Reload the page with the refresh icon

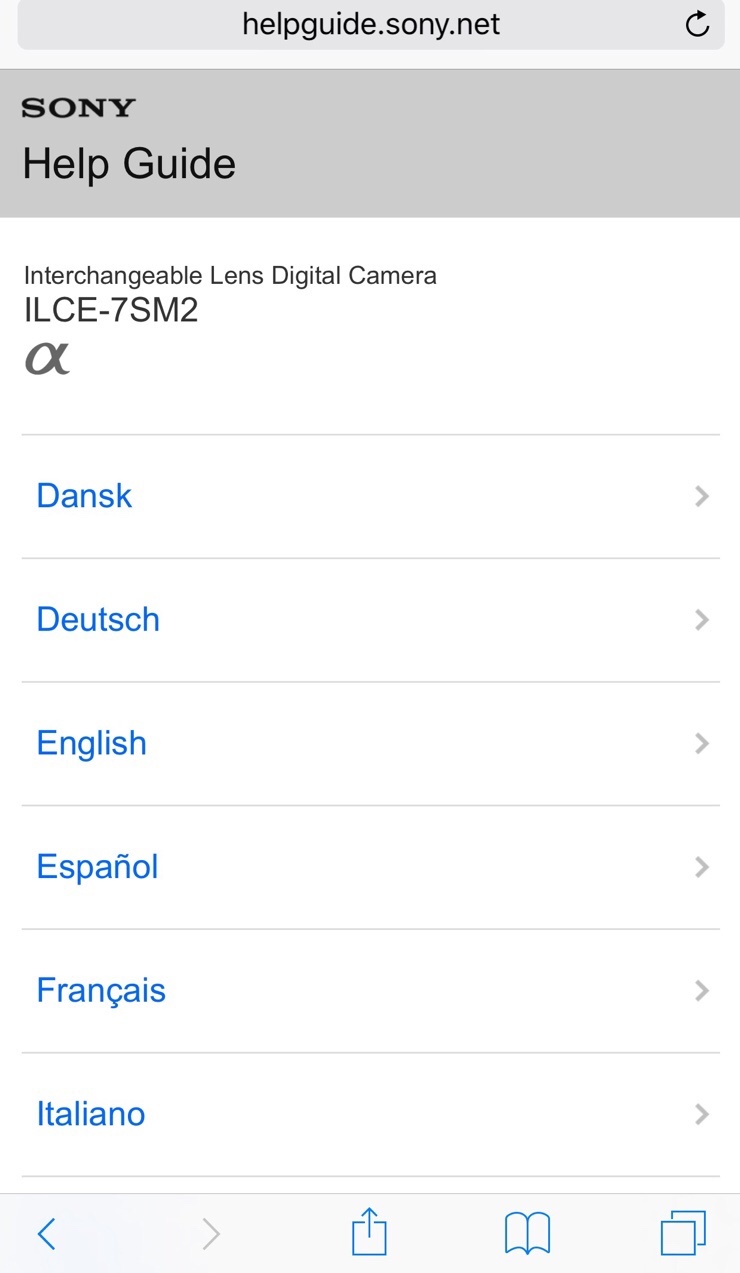tap(697, 25)
